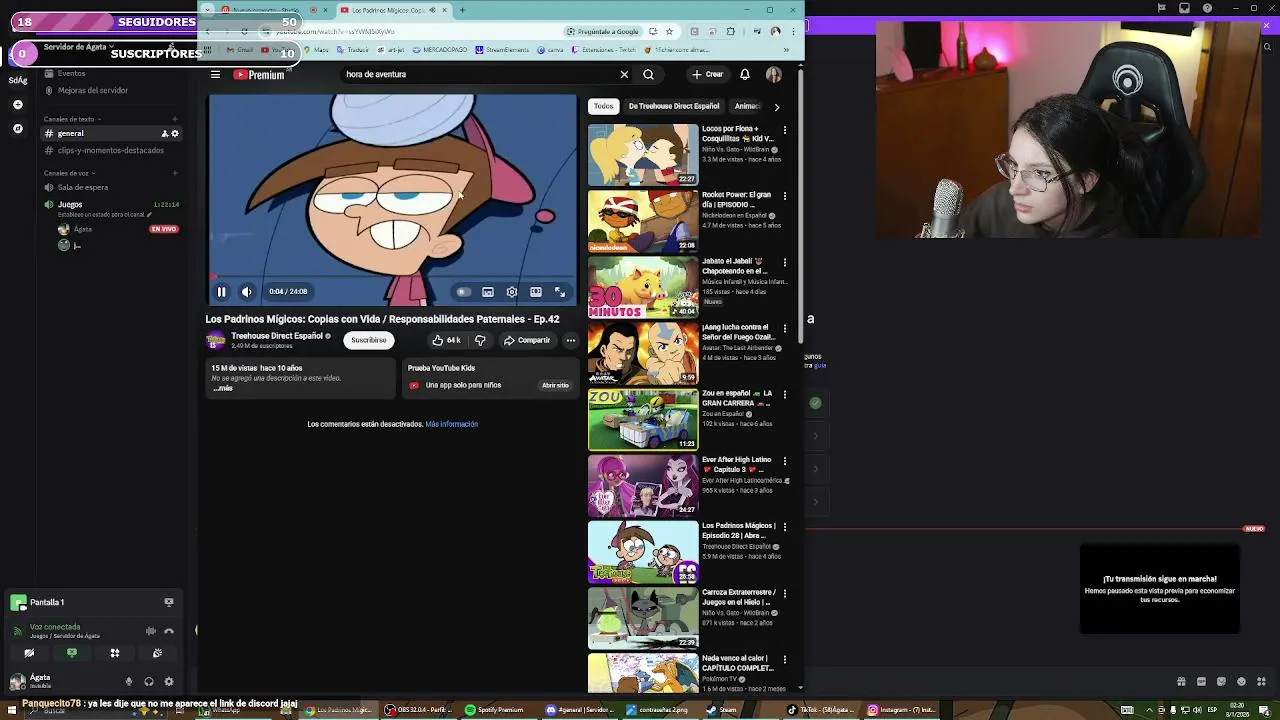Open the StreamElements bookmark
This screenshot has width=1280, height=720.
pos(502,50)
